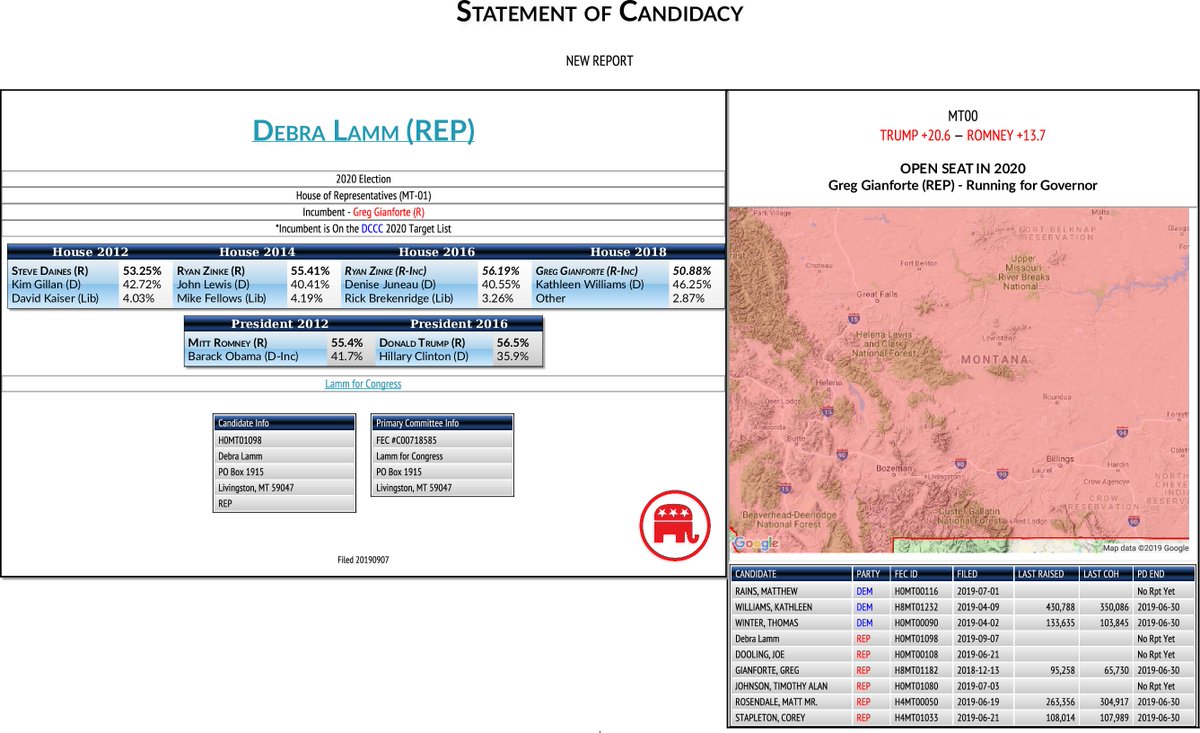Image resolution: width=1200 pixels, height=733 pixels.
Task: Click the Google logo on the map
Action: click(756, 544)
